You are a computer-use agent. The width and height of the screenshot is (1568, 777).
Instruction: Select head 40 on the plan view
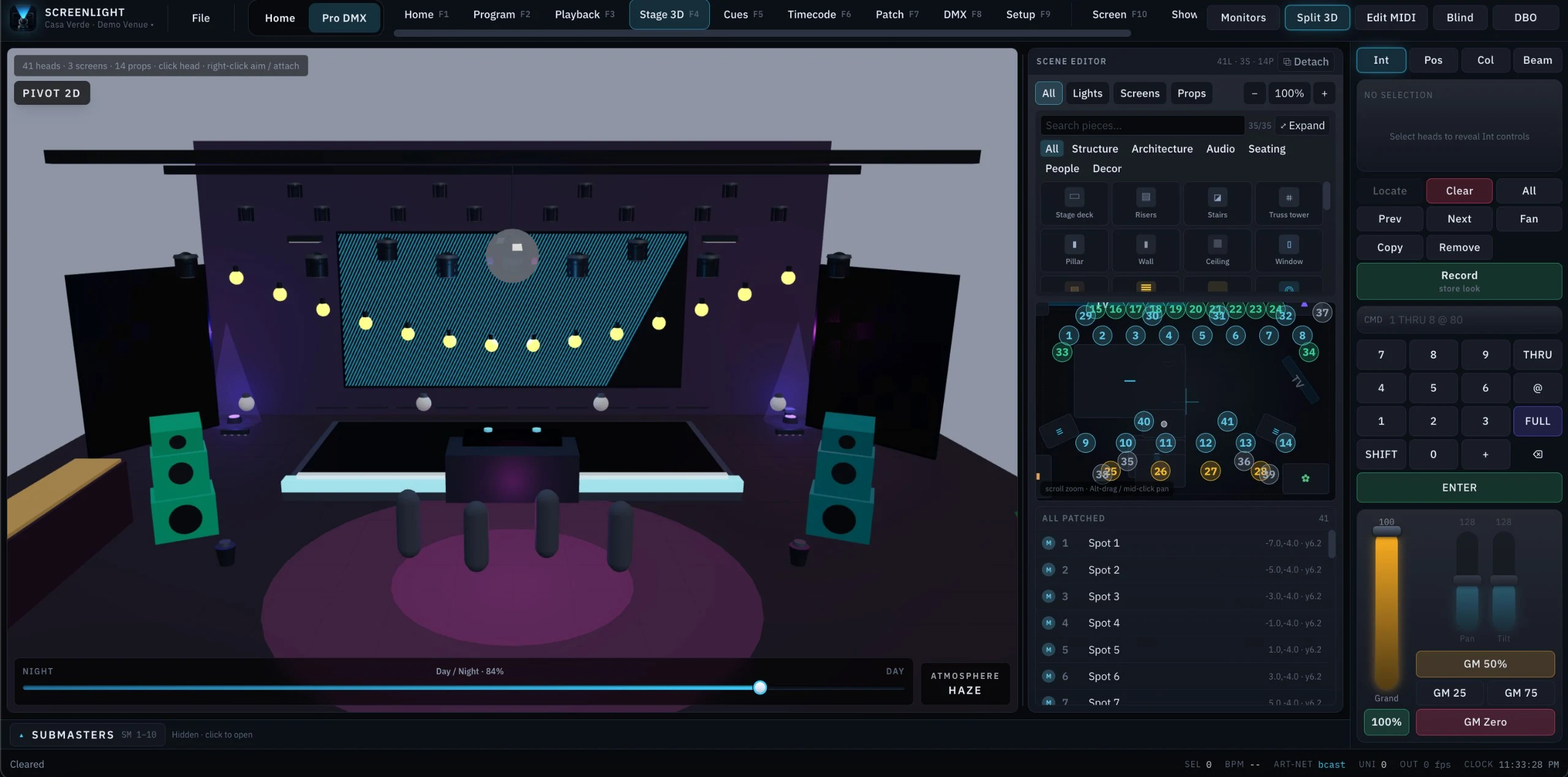1144,421
